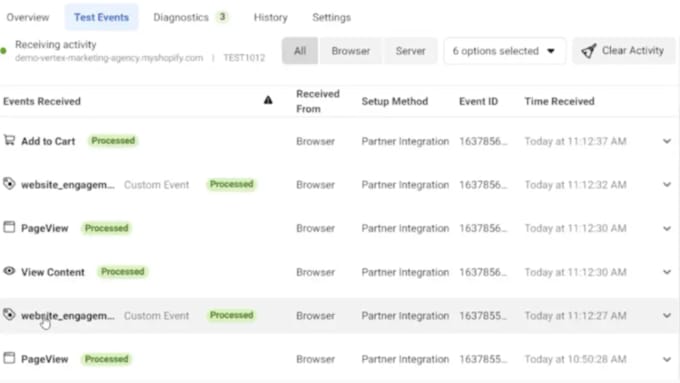Open the Settings tab
The height and width of the screenshot is (383, 680).
point(331,17)
